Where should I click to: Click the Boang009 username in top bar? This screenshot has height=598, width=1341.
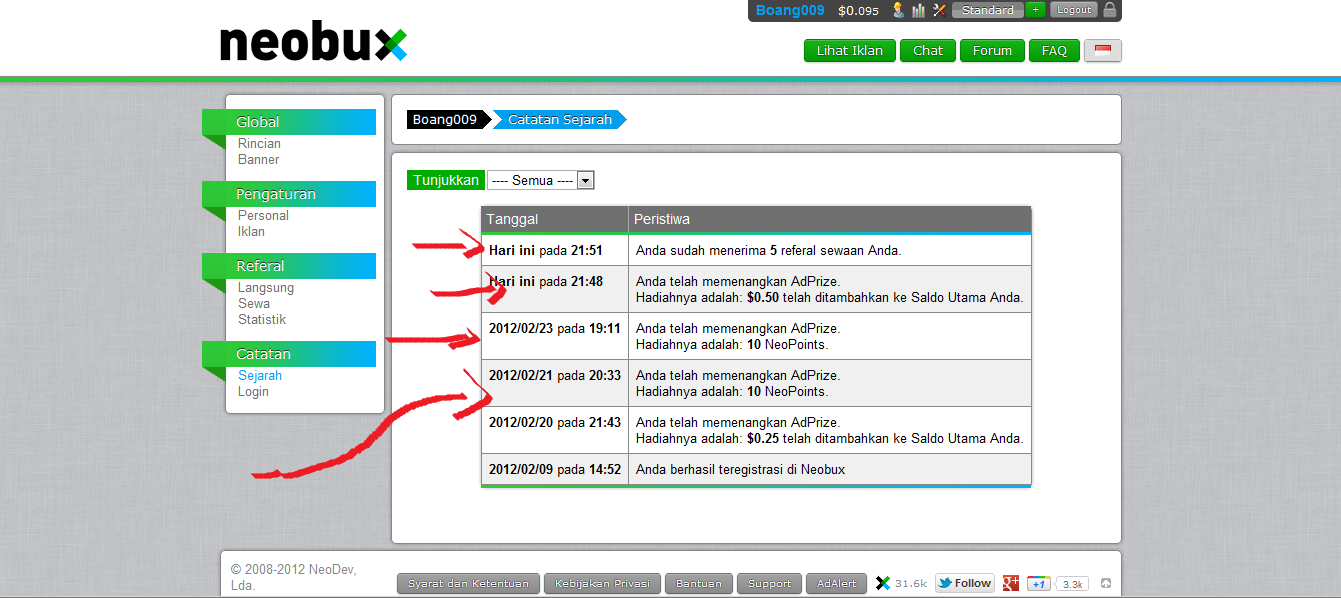pos(790,10)
